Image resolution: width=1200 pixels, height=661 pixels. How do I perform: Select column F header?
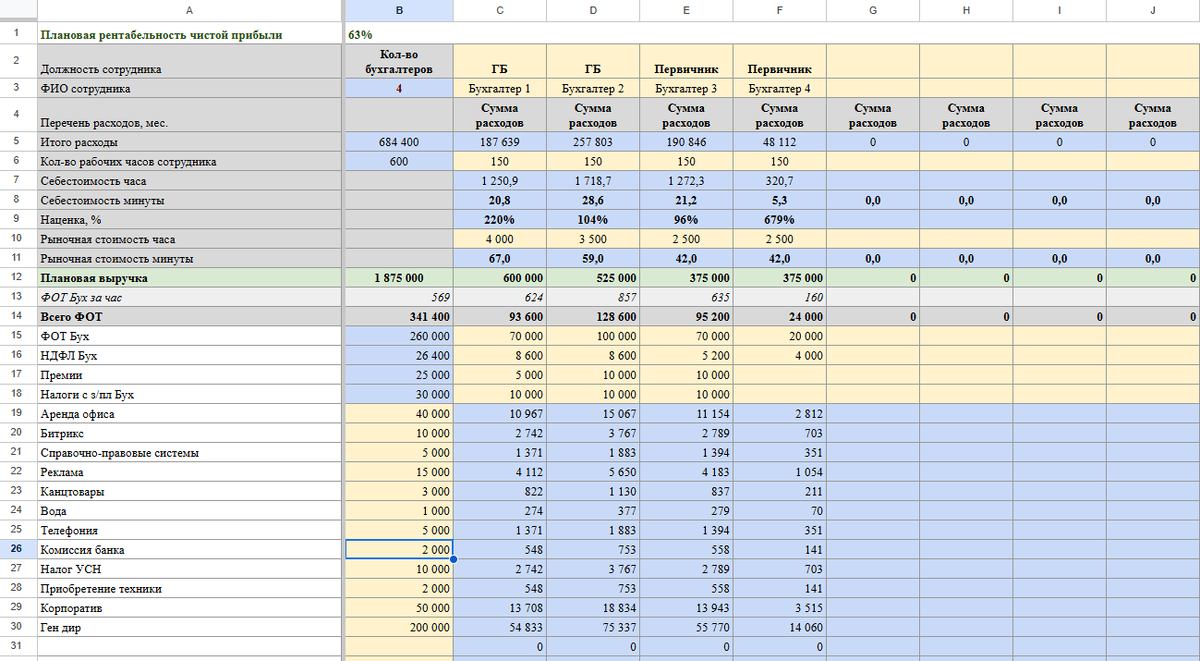(779, 10)
